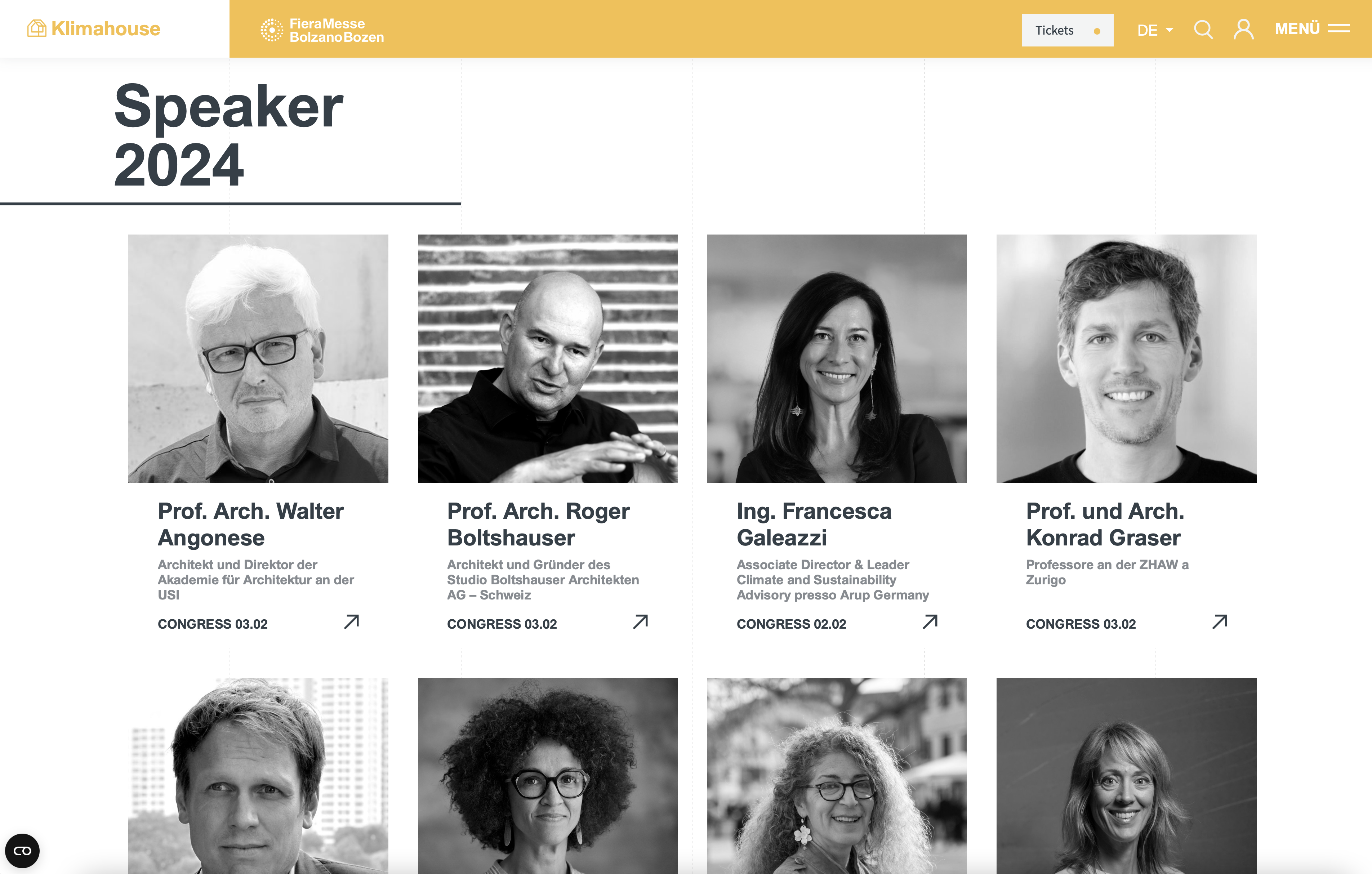Open the hamburger MENÜ icon

click(x=1312, y=28)
